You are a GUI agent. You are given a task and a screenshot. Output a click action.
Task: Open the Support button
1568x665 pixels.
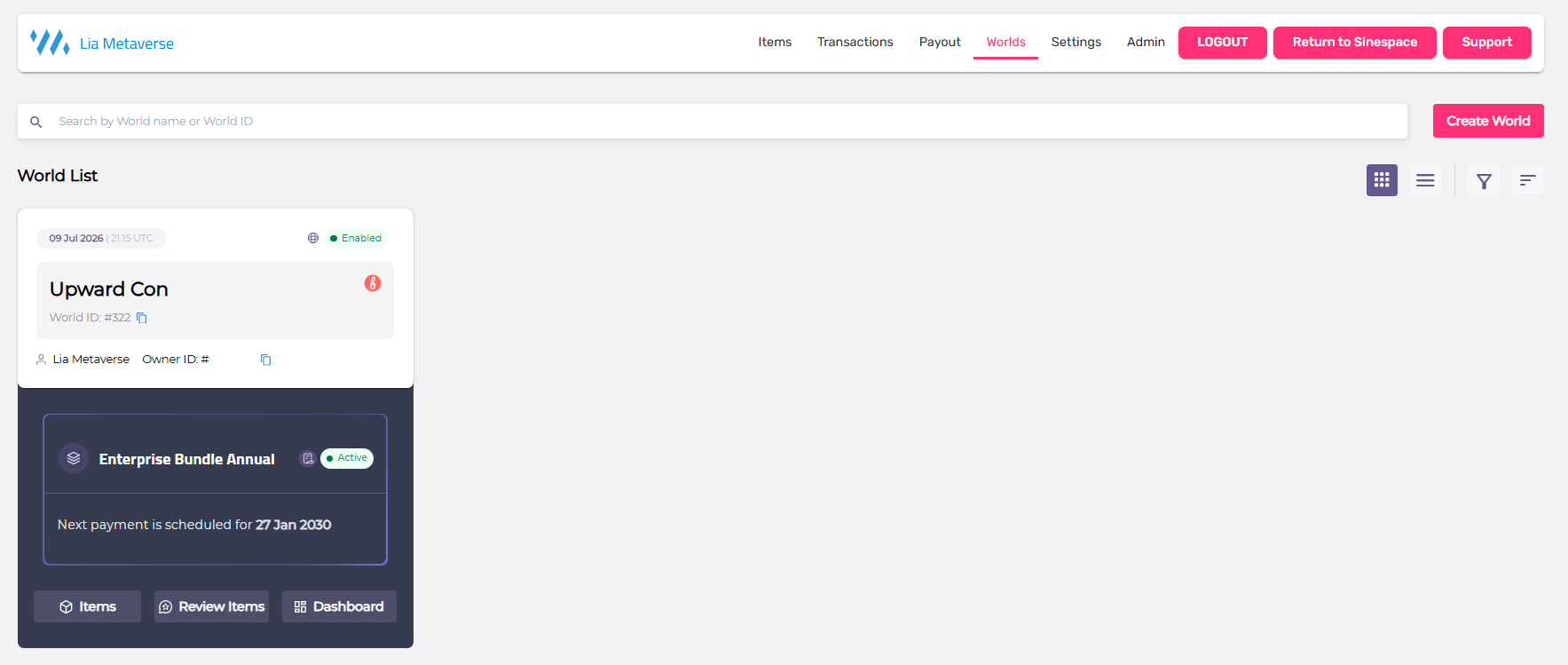[1486, 43]
